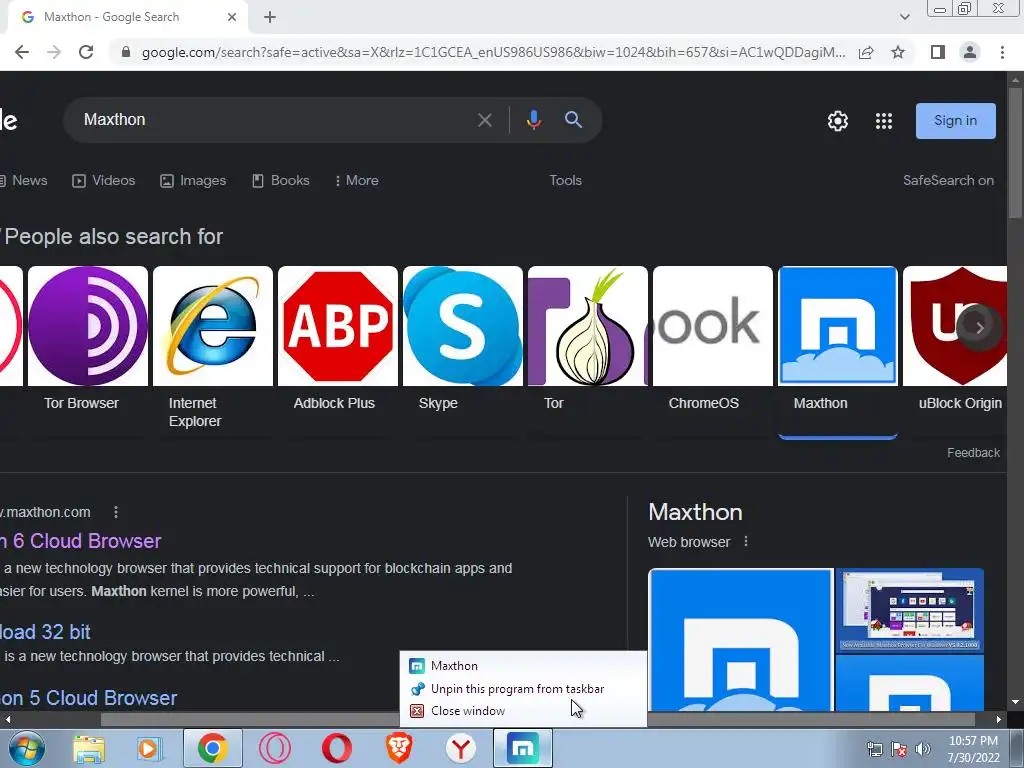
Task: Launch Opera GX from taskbar
Action: (275, 748)
